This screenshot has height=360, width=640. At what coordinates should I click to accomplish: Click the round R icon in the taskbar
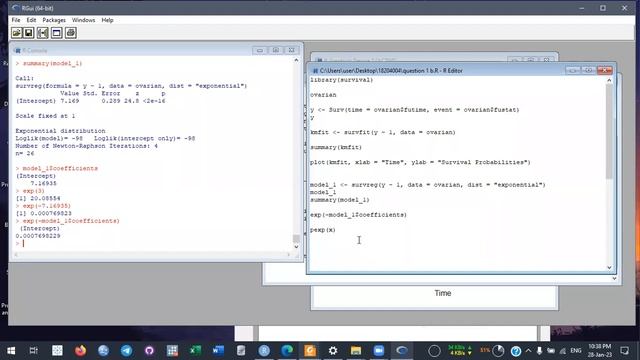[x=264, y=351]
